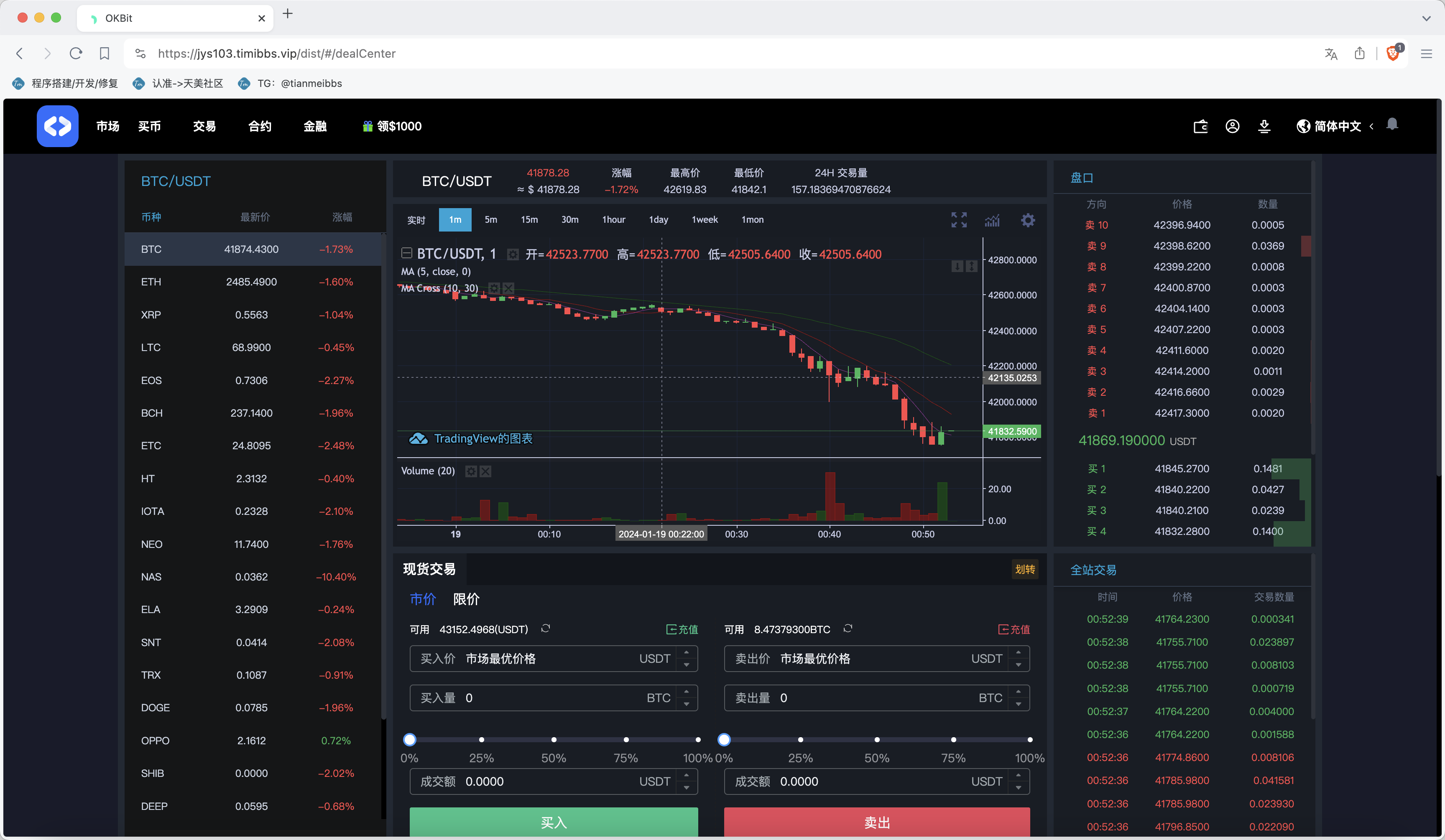Click the browser share icon
This screenshot has width=1445, height=840.
(1360, 53)
